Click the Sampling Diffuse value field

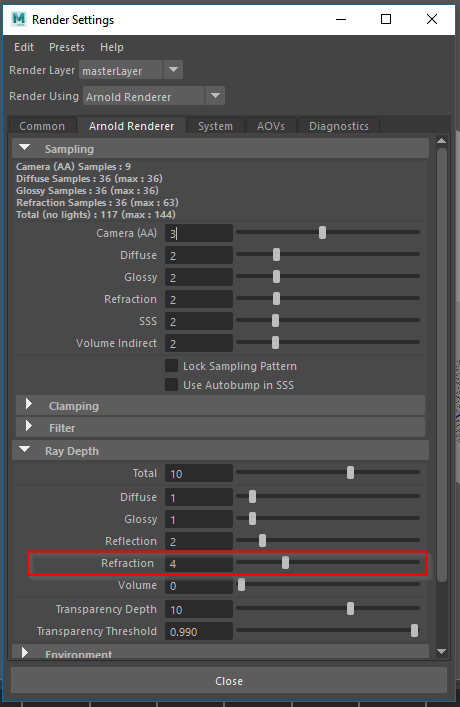pos(199,255)
